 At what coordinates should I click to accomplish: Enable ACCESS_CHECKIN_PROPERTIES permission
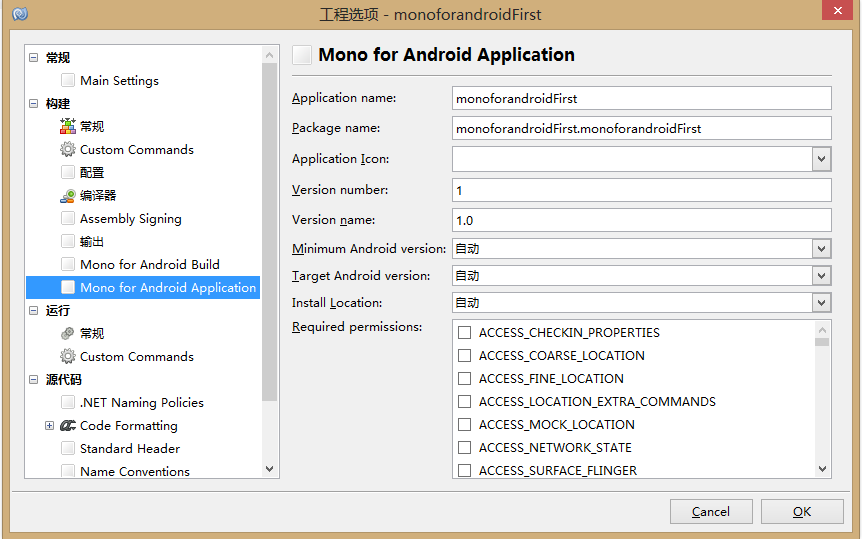[465, 332]
